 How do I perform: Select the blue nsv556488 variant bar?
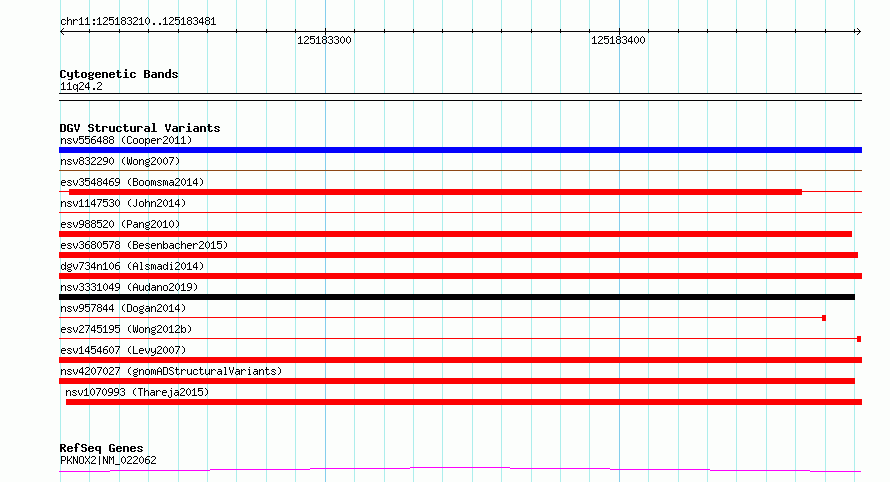pos(460,150)
